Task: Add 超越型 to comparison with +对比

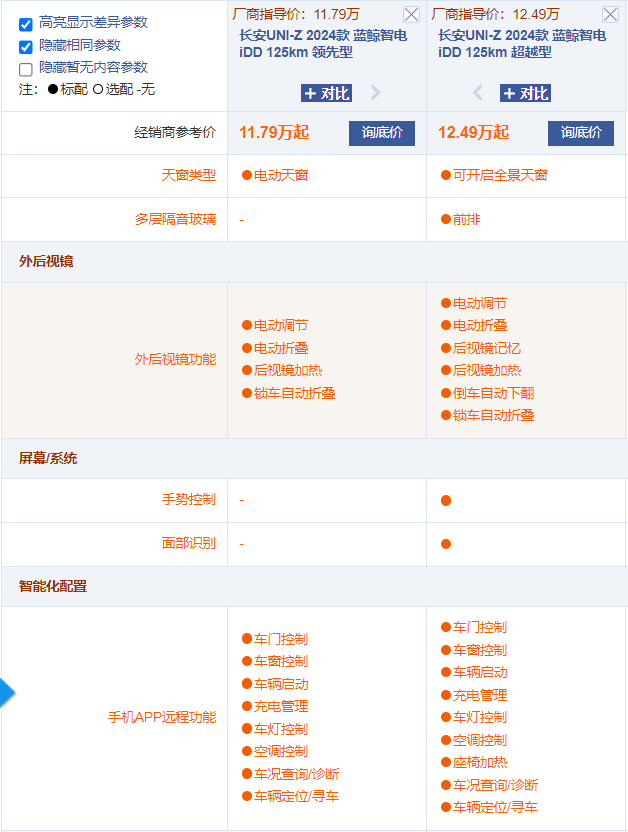Action: (x=525, y=93)
